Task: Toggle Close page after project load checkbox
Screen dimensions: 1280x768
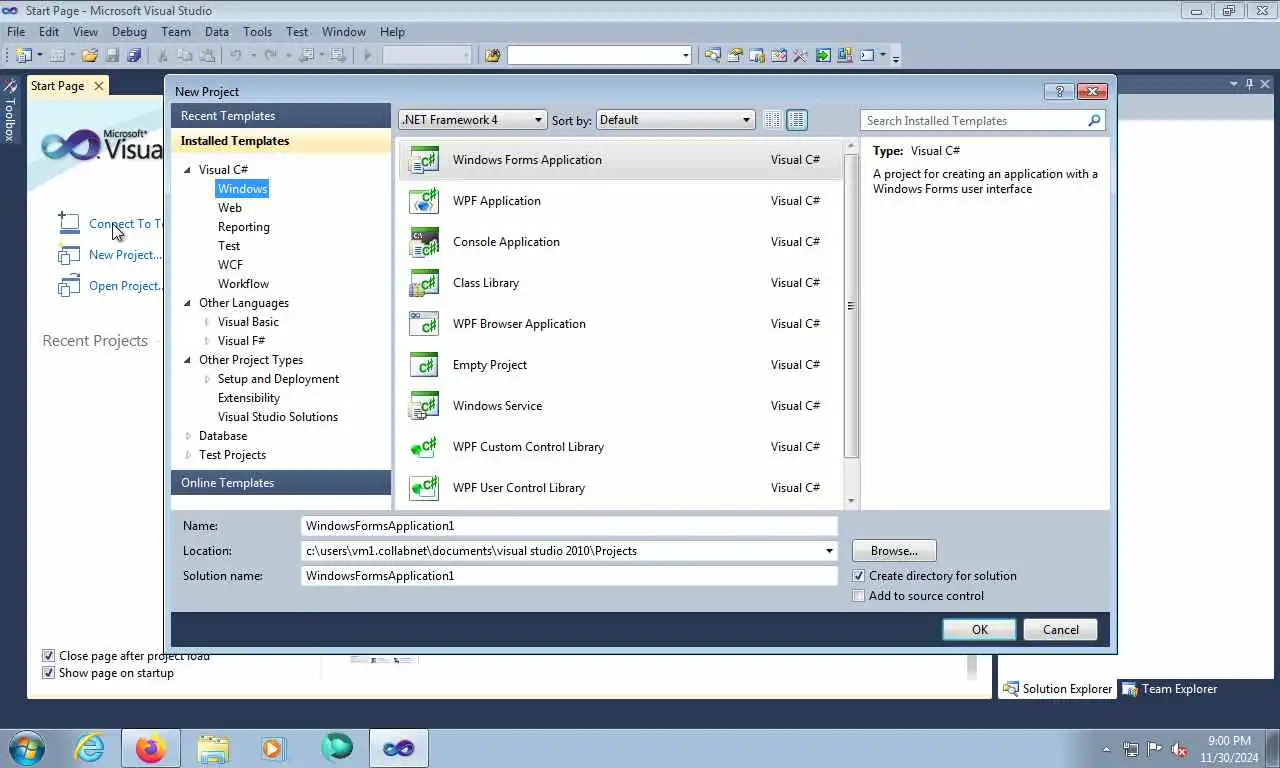Action: coord(48,656)
